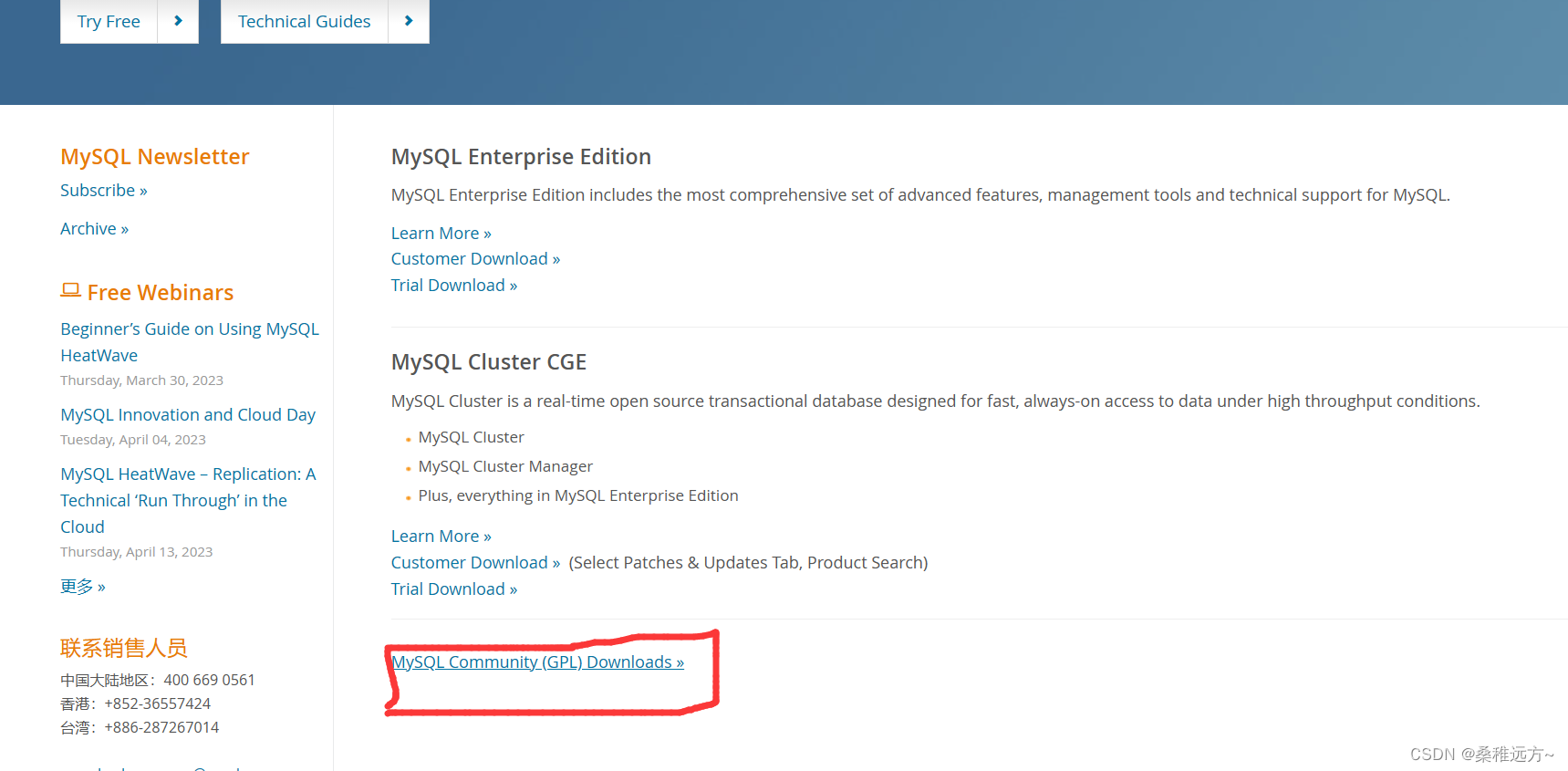1568x771 pixels.
Task: Click the date Thursday, April 13, 2023
Action: point(137,551)
